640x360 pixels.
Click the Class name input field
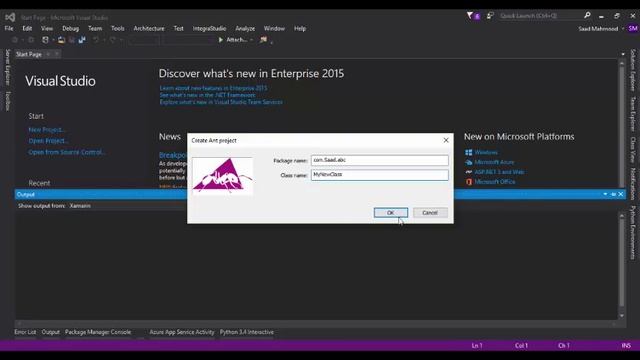point(380,175)
